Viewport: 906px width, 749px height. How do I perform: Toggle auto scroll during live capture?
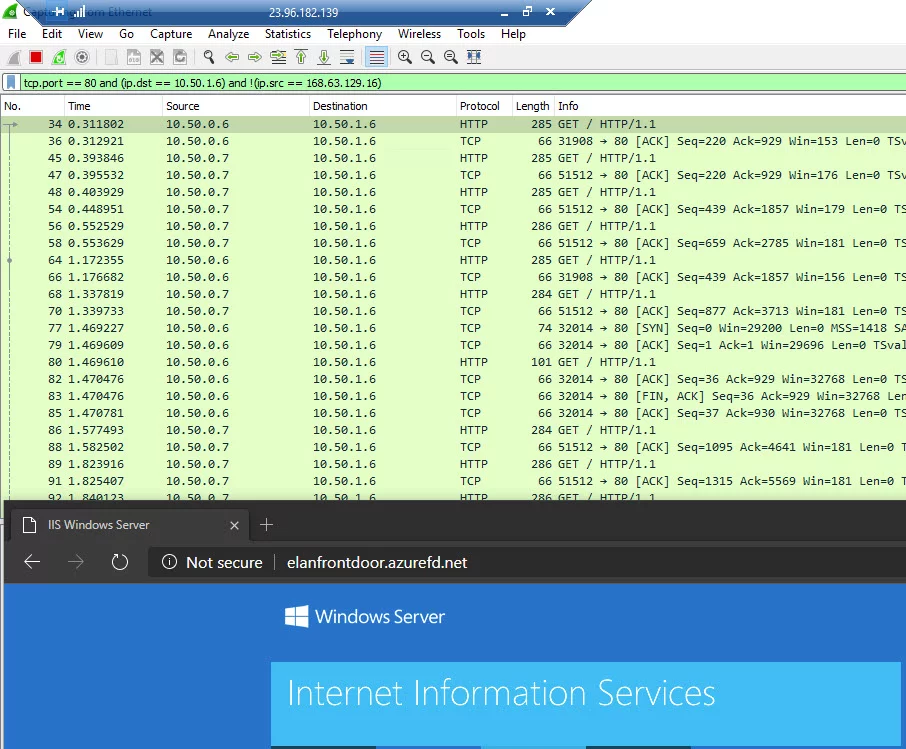coord(347,57)
